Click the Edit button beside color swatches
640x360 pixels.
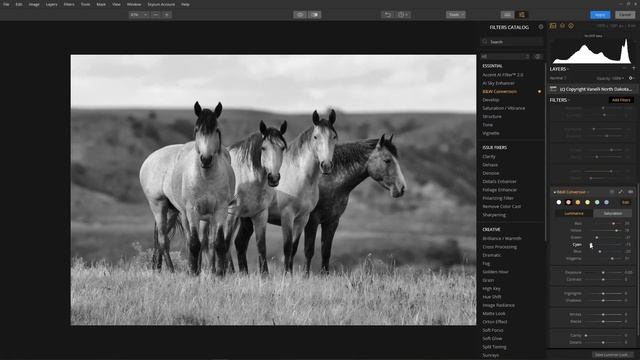[625, 202]
